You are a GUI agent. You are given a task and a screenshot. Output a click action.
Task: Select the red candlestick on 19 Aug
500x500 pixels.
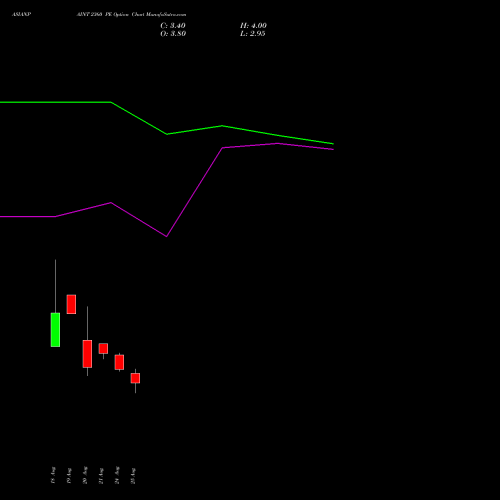click(x=71, y=304)
